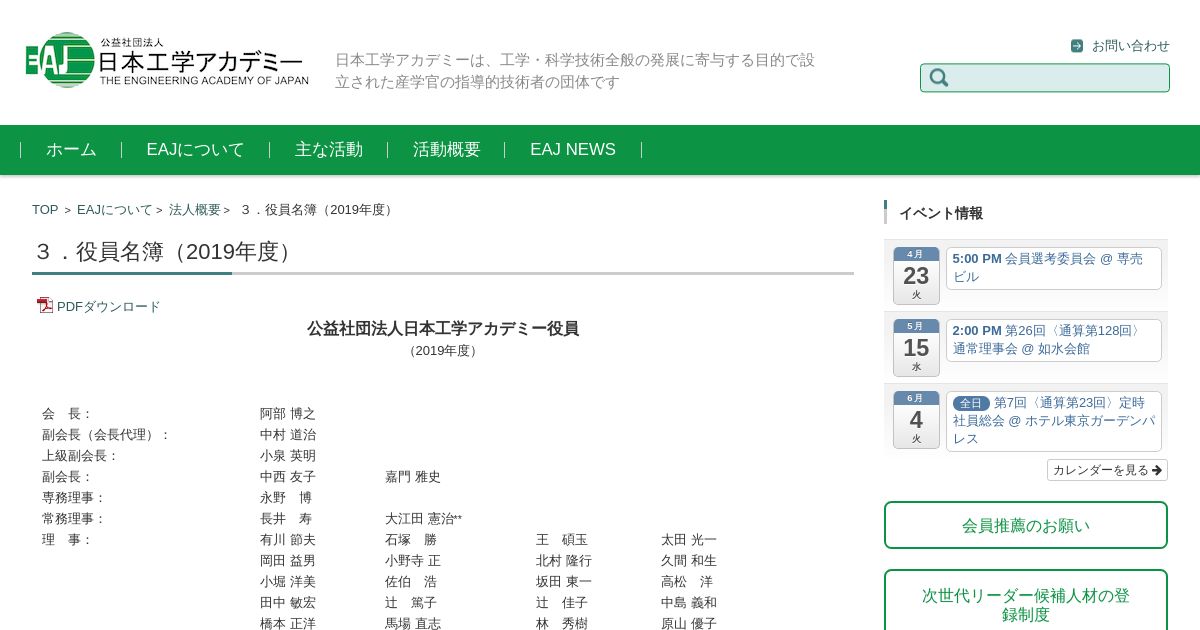Click the カレンダーを見る button
This screenshot has height=630, width=1200.
1107,470
